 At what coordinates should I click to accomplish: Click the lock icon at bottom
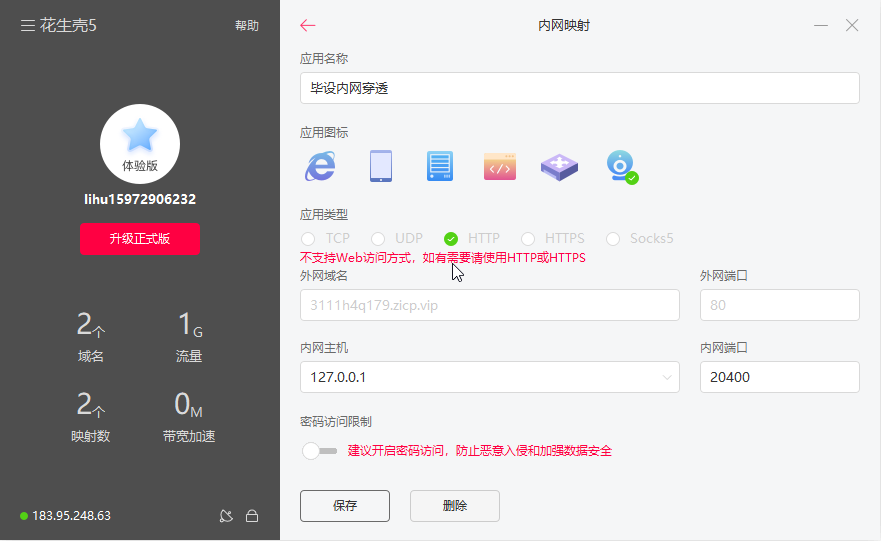coord(252,516)
